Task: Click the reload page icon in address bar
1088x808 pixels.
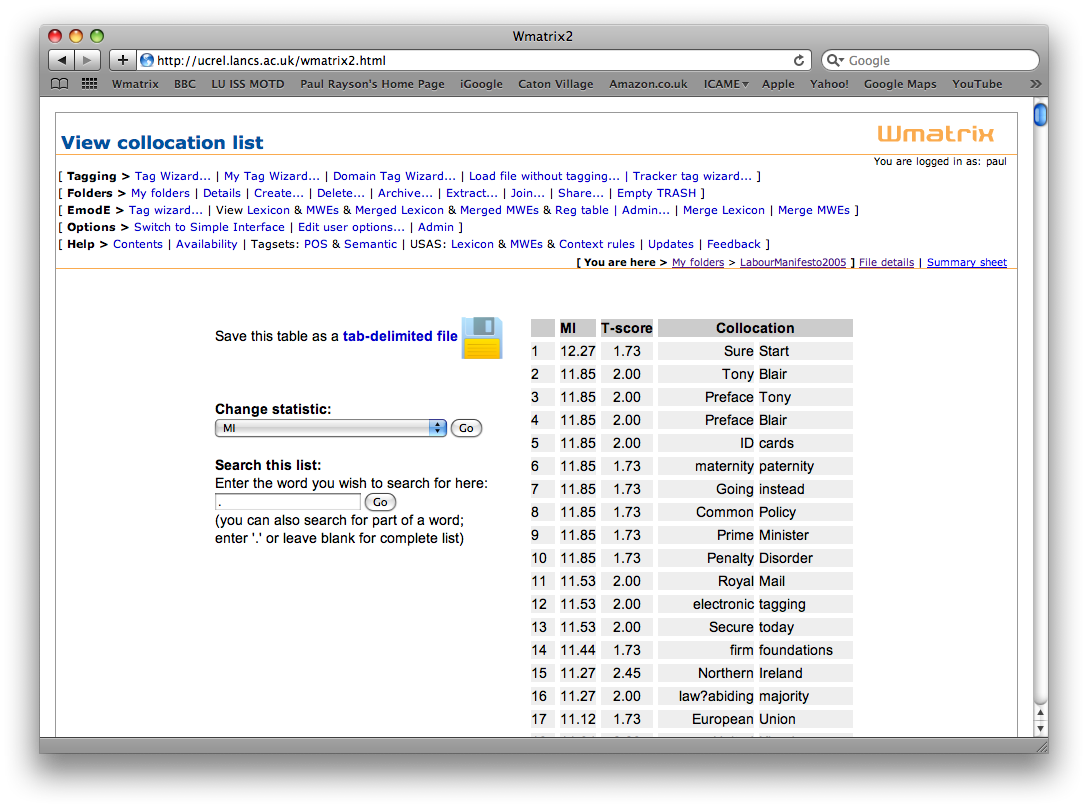Action: coord(799,60)
